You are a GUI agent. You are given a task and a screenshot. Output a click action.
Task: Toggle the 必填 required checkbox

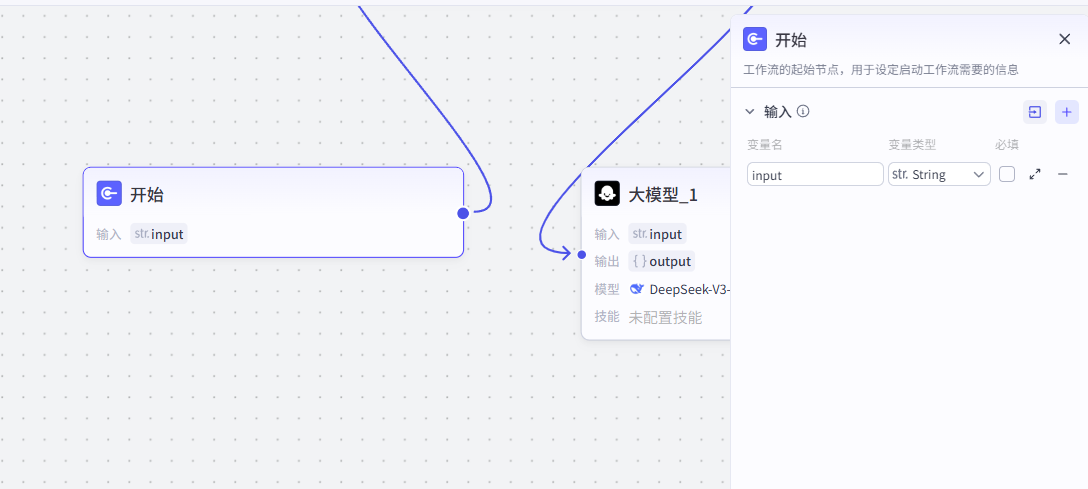pyautogui.click(x=1007, y=174)
